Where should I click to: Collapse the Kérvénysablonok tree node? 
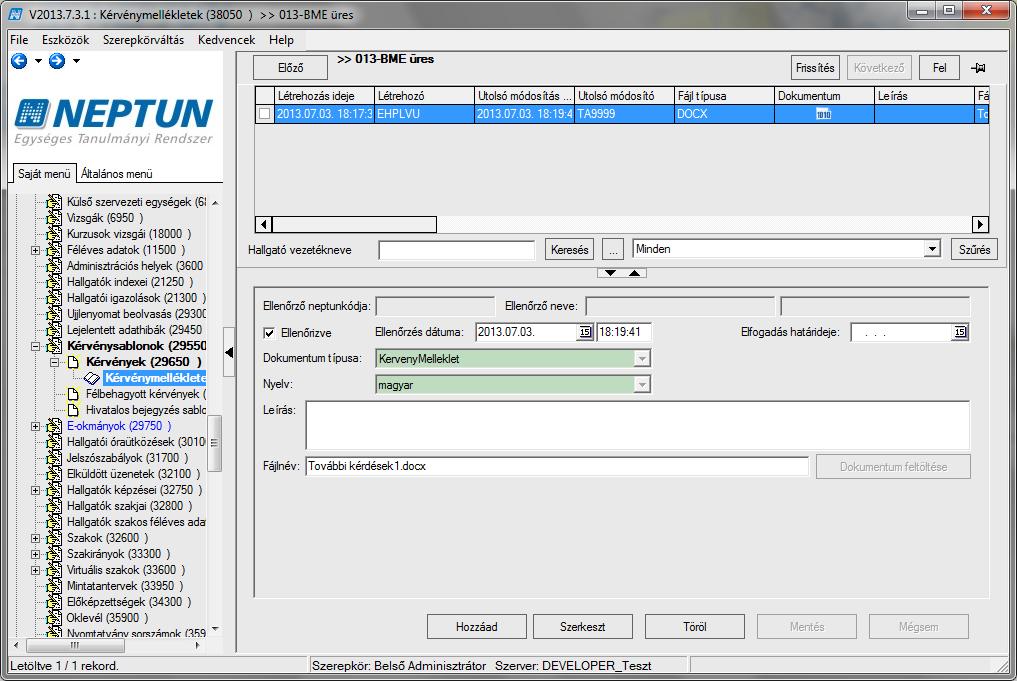[36, 346]
